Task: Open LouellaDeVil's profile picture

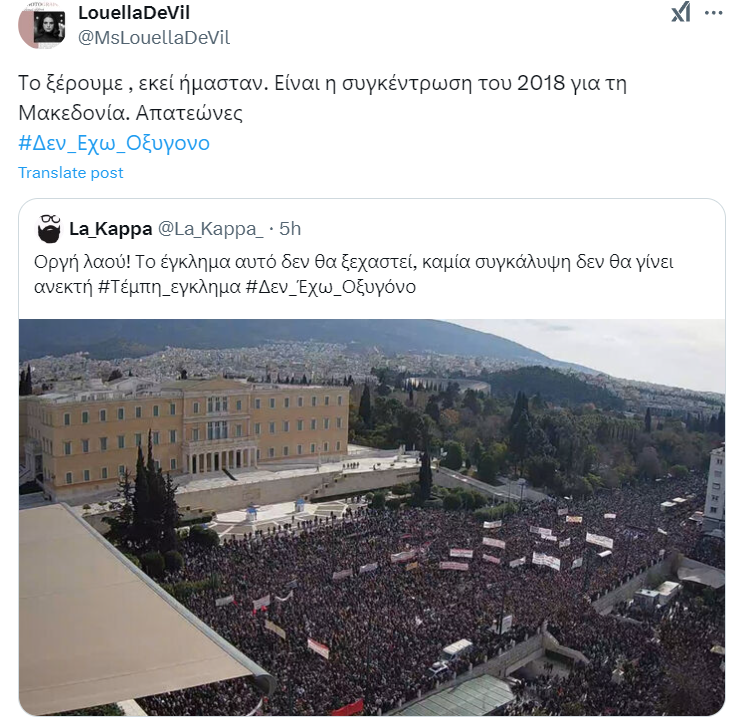Action: [41, 26]
